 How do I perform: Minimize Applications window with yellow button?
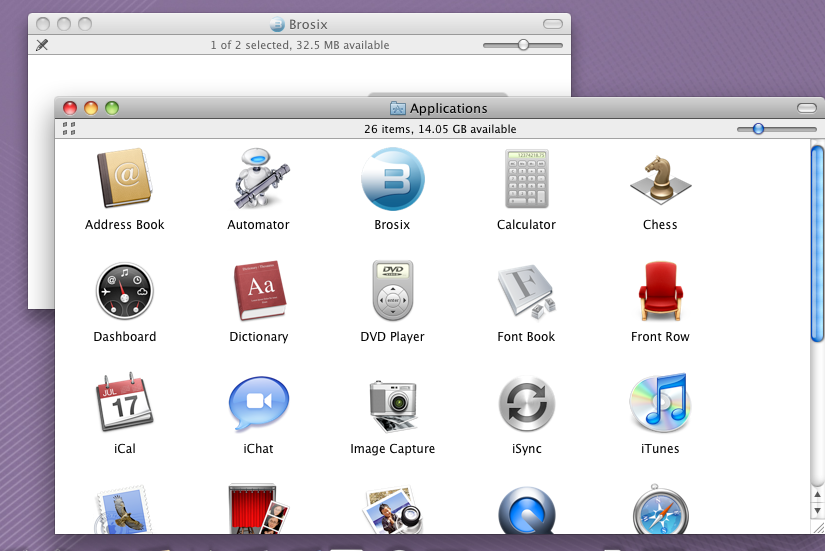[x=91, y=108]
